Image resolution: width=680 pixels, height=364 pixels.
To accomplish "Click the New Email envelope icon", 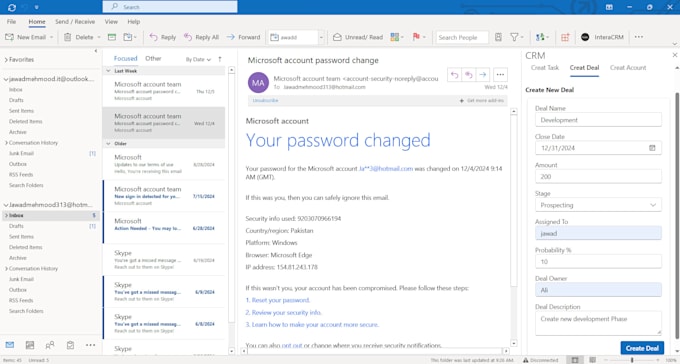I will pos(9,37).
